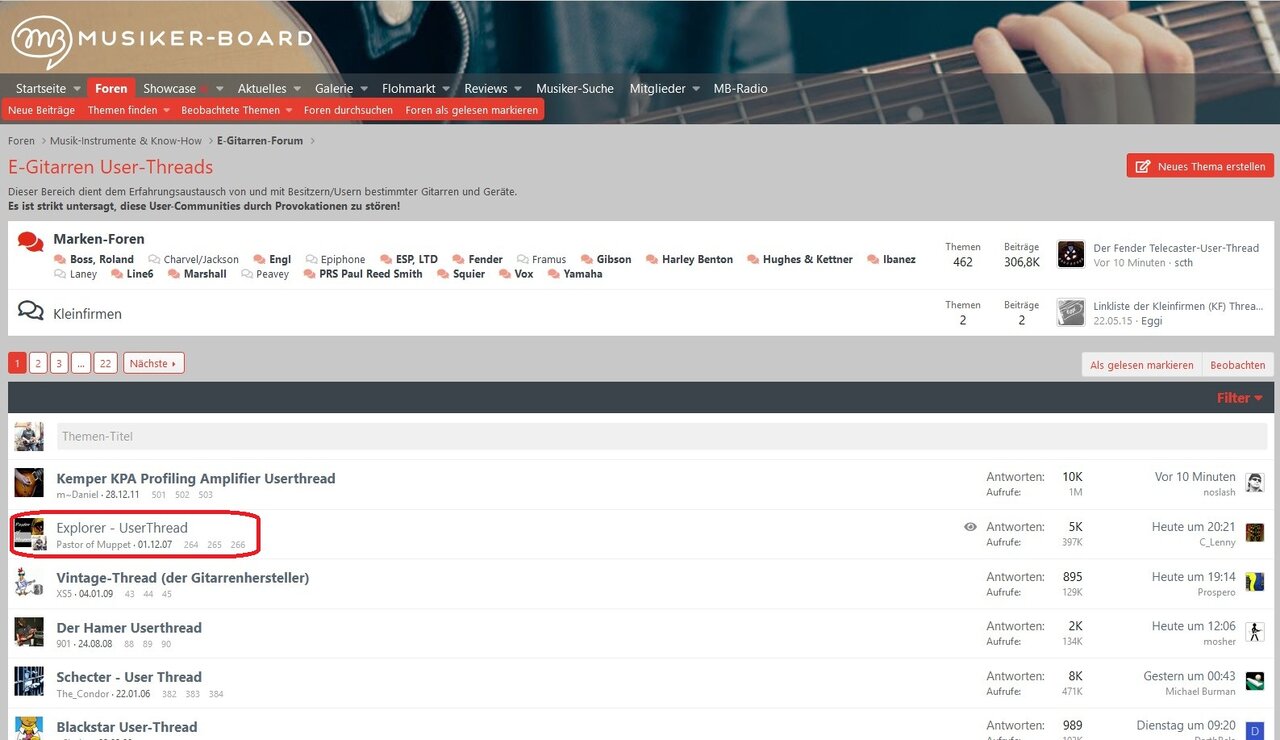Expand the Reviews menu arrow
This screenshot has width=1280, height=740.
pyautogui.click(x=518, y=89)
